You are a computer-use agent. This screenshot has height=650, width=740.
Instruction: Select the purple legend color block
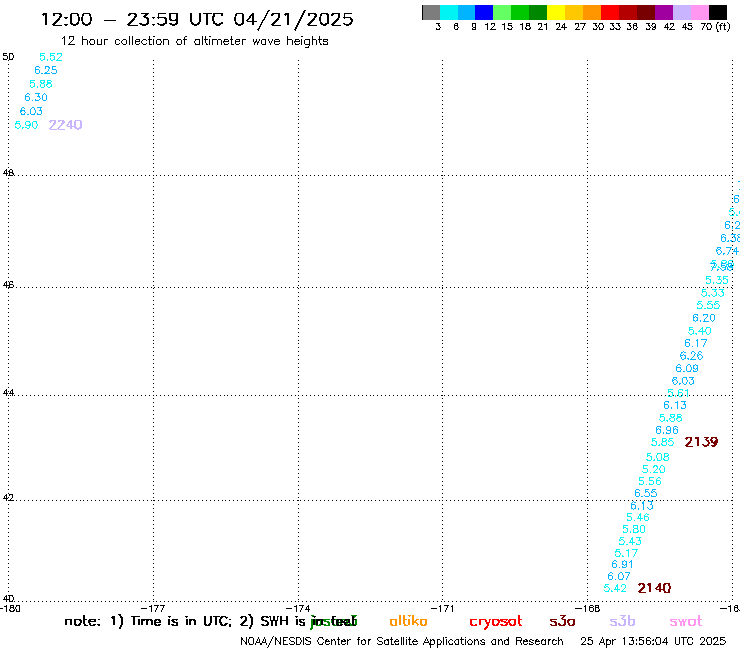pos(664,12)
